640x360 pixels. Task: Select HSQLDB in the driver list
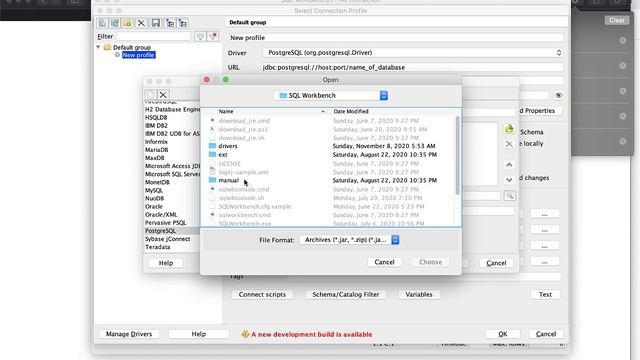click(156, 118)
